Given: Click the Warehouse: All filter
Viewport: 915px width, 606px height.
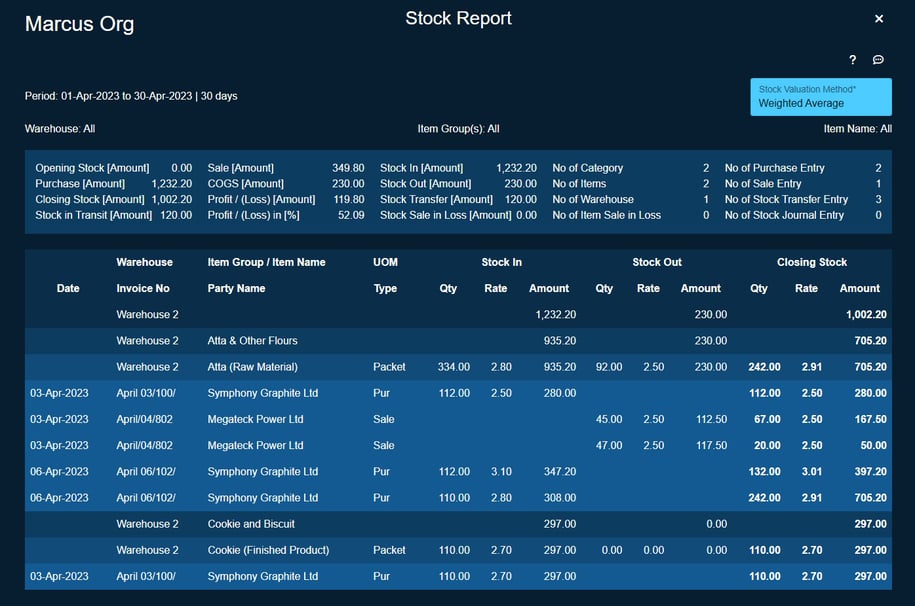Looking at the screenshot, I should coord(60,128).
